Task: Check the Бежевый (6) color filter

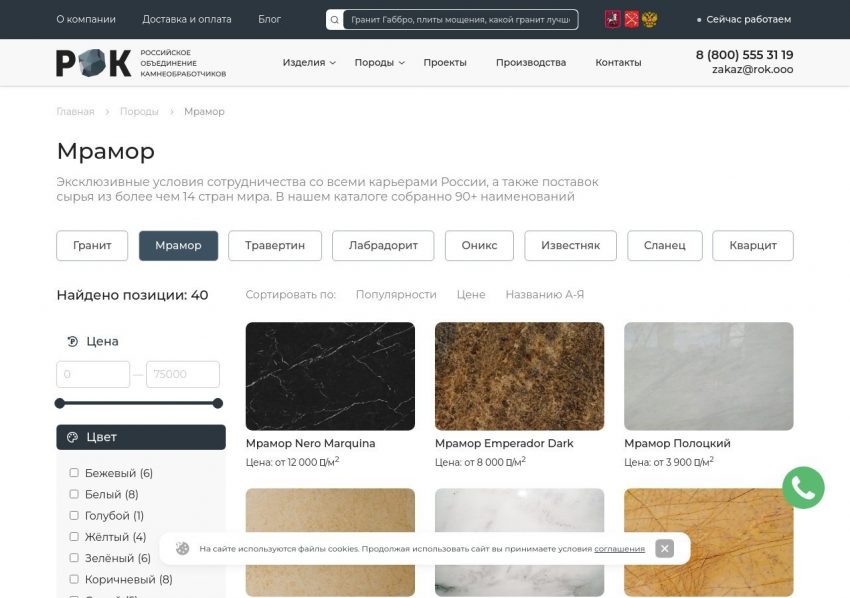Action: click(74, 473)
